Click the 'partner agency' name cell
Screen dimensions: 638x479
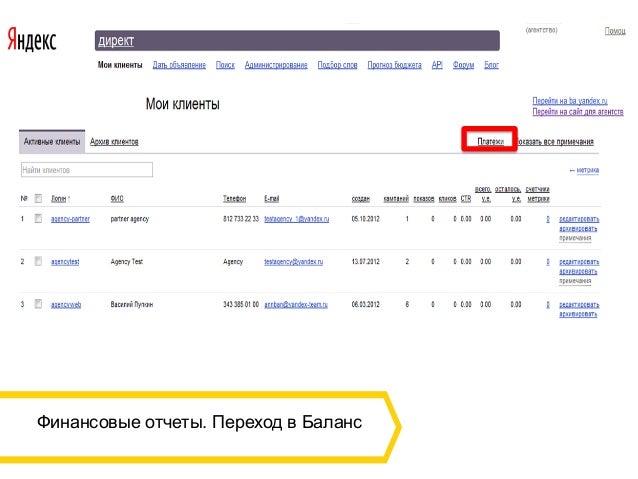[x=130, y=219]
